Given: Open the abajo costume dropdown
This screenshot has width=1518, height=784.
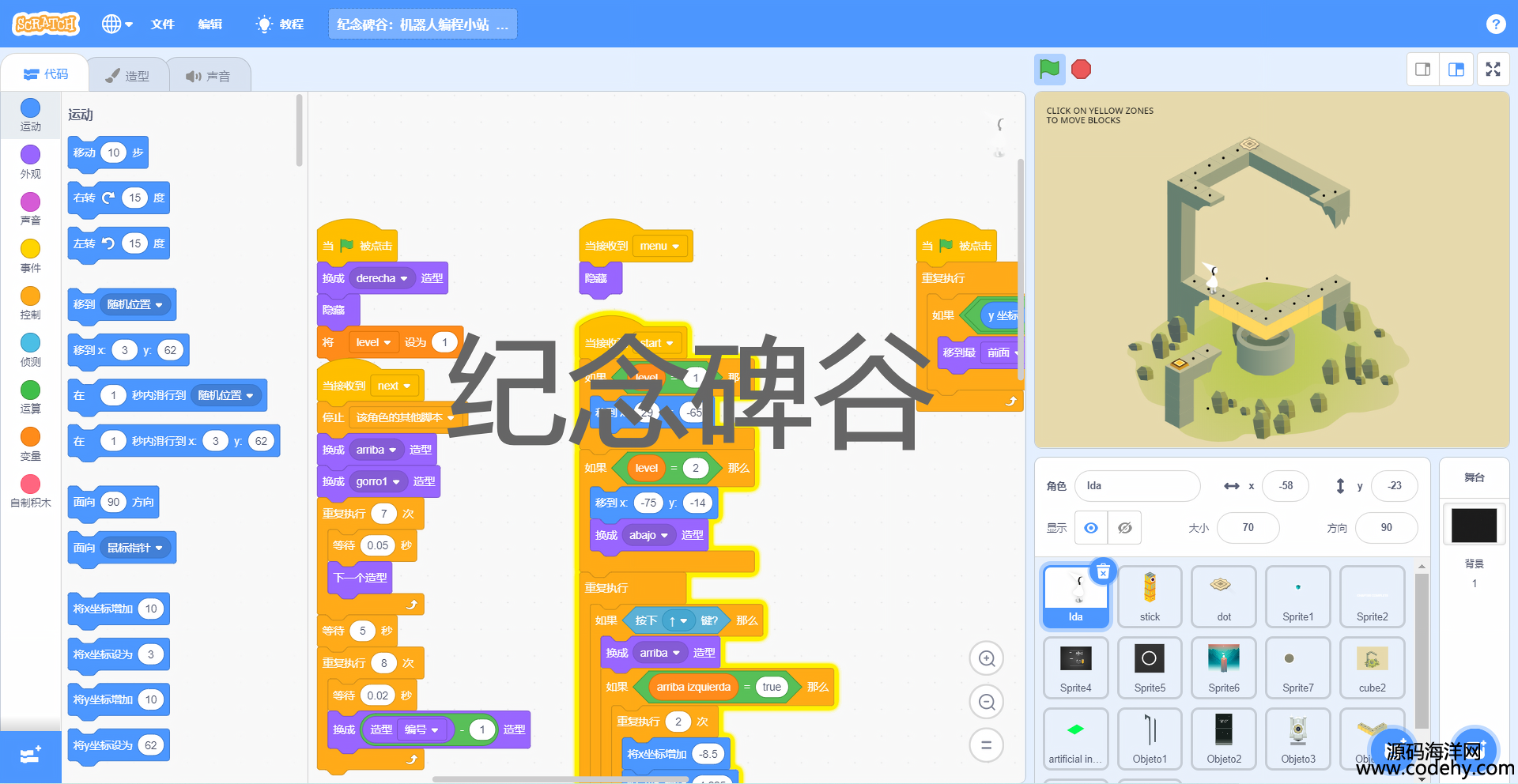Looking at the screenshot, I should [x=649, y=535].
